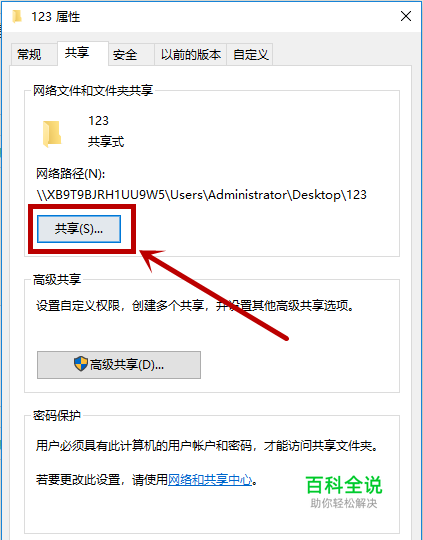Switch to the 自定义 tab
This screenshot has width=423, height=540.
250,54
